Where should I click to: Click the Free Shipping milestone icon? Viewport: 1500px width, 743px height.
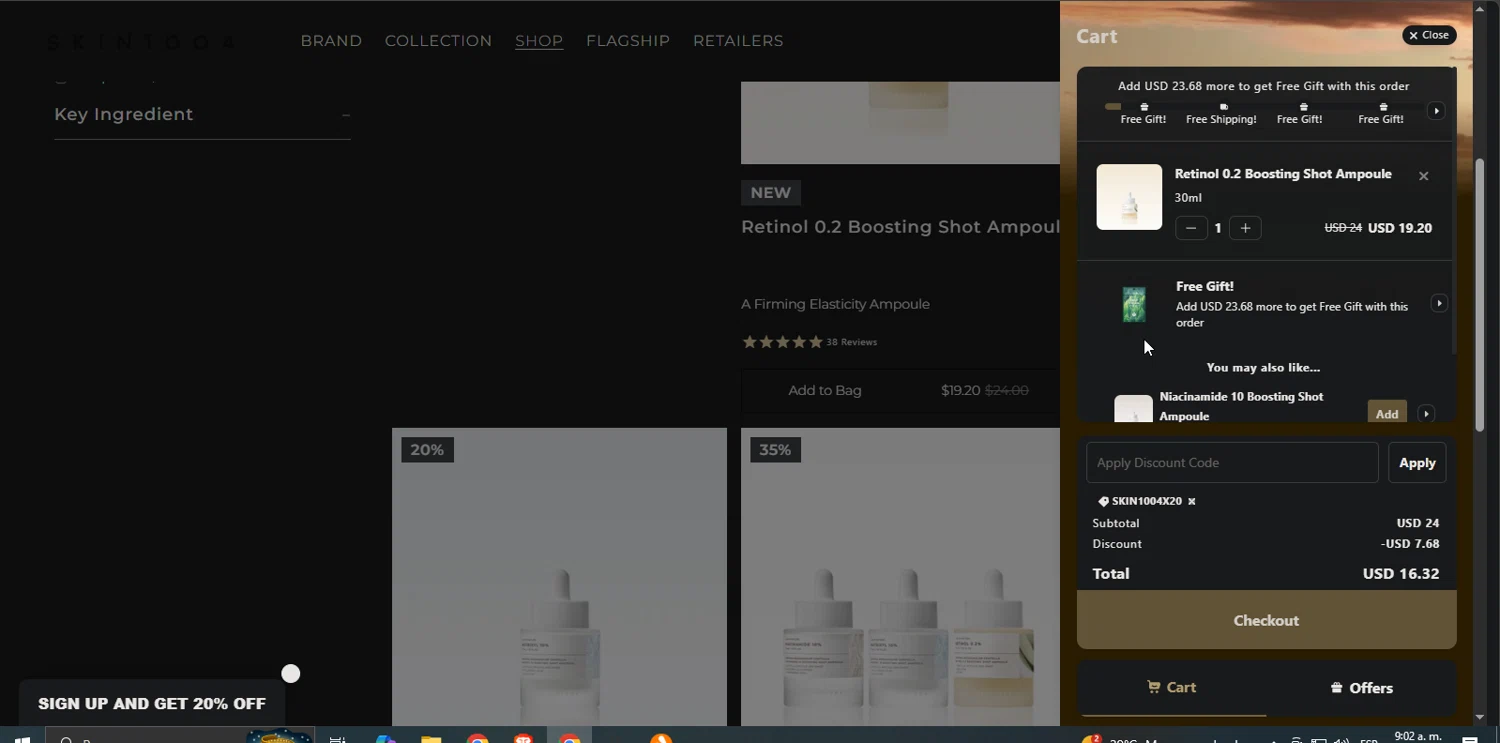1223,106
